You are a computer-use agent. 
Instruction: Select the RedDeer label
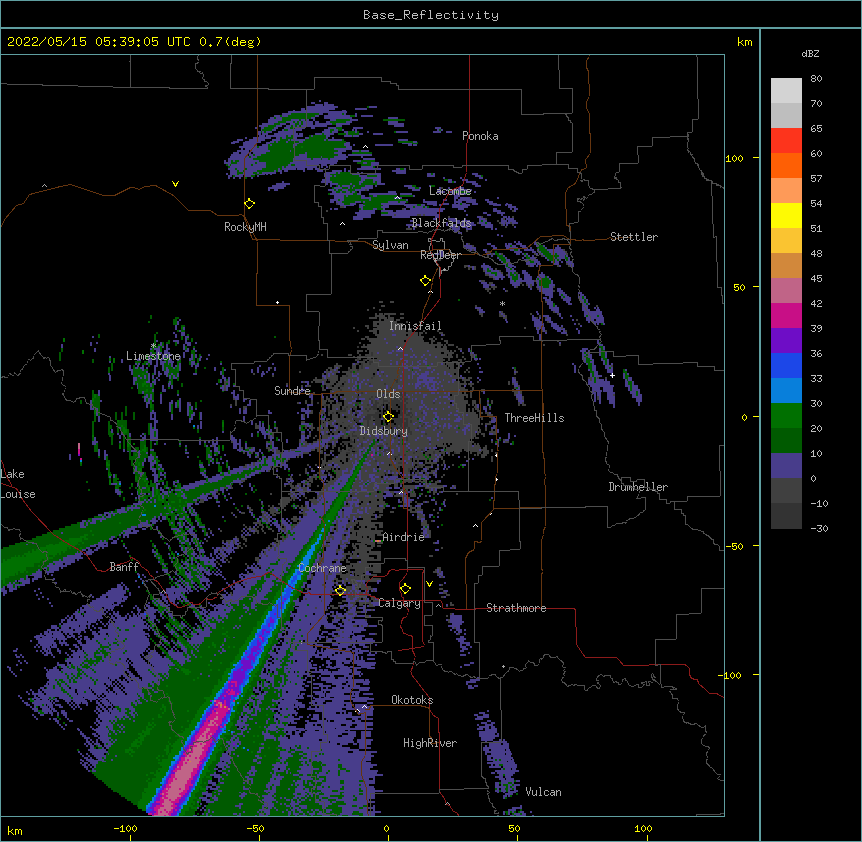click(x=440, y=255)
